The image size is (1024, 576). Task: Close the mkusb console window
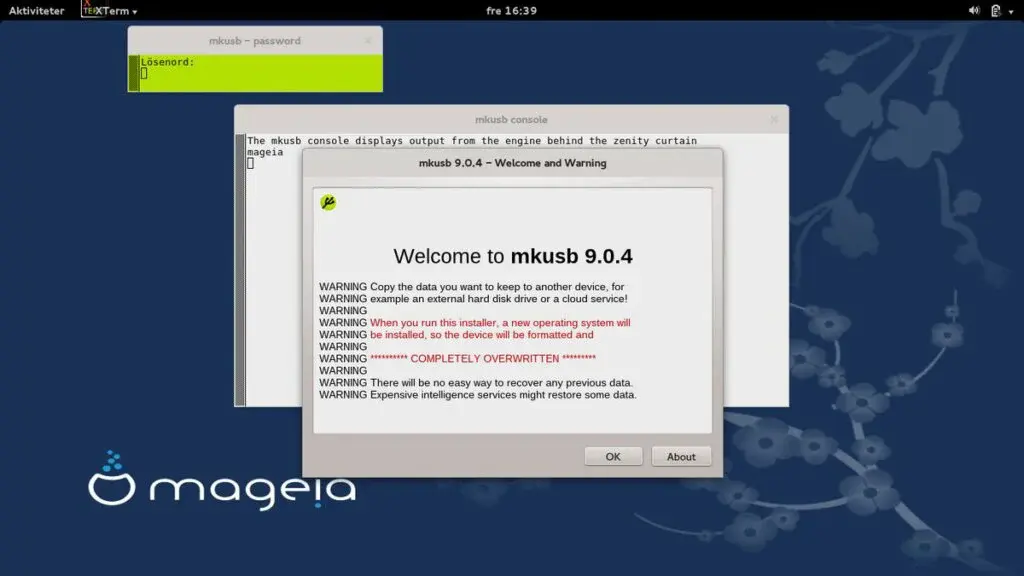(x=774, y=120)
